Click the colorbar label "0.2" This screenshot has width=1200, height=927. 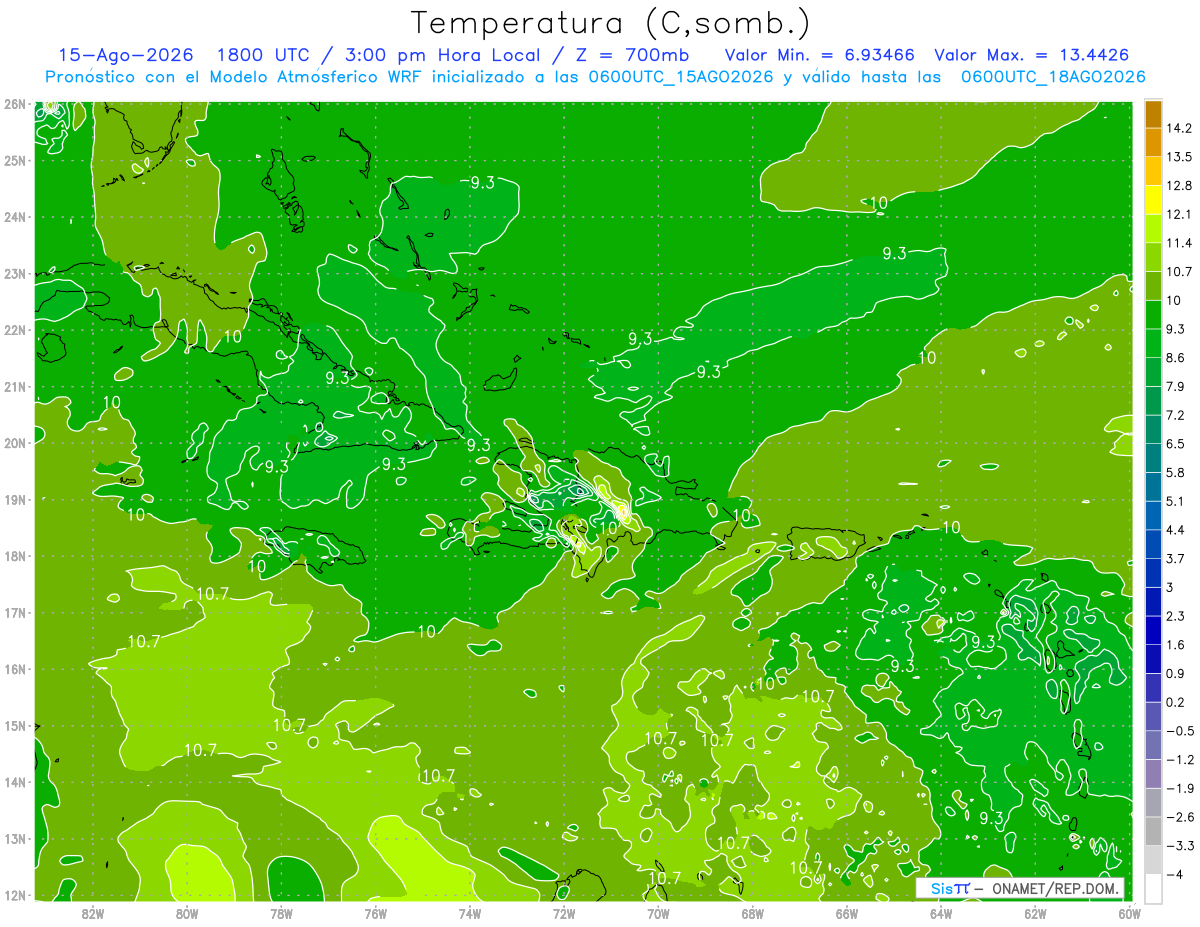(1177, 702)
